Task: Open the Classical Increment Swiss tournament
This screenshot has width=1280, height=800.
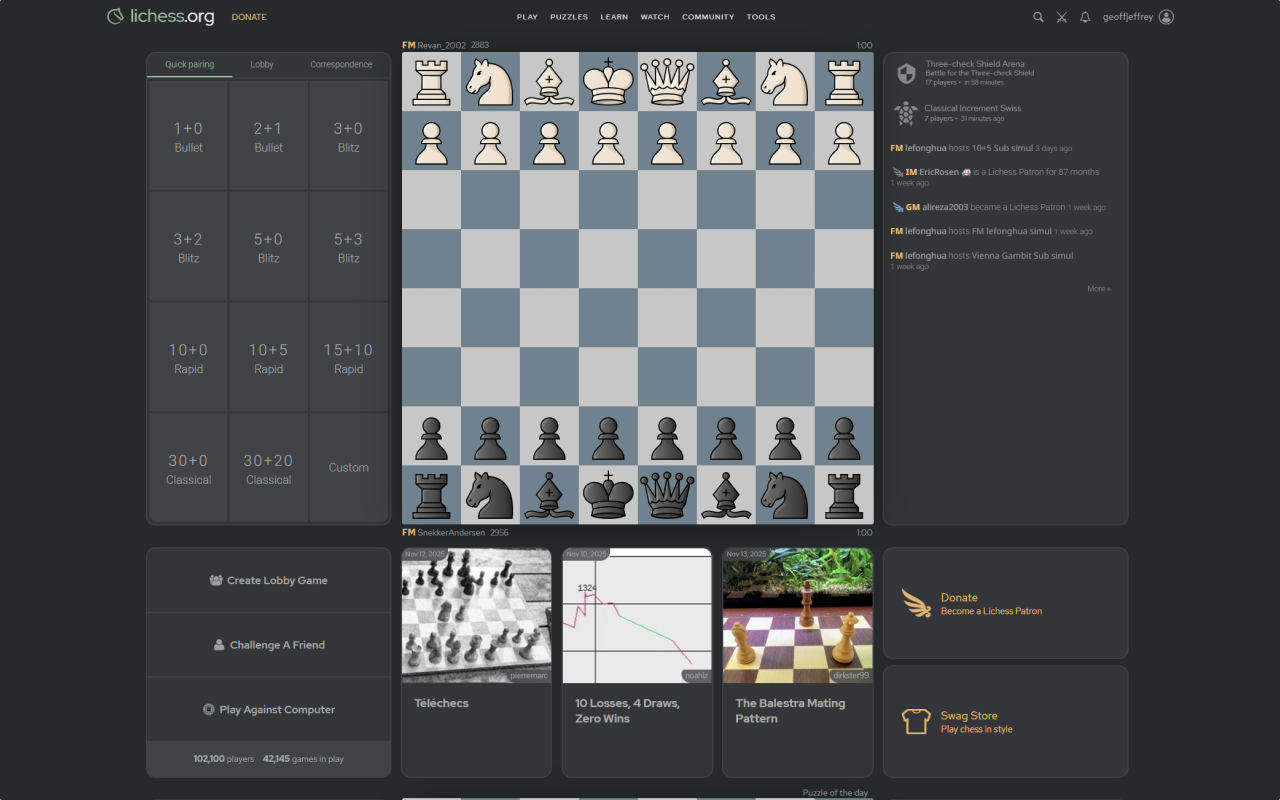Action: pyautogui.click(x=1005, y=113)
